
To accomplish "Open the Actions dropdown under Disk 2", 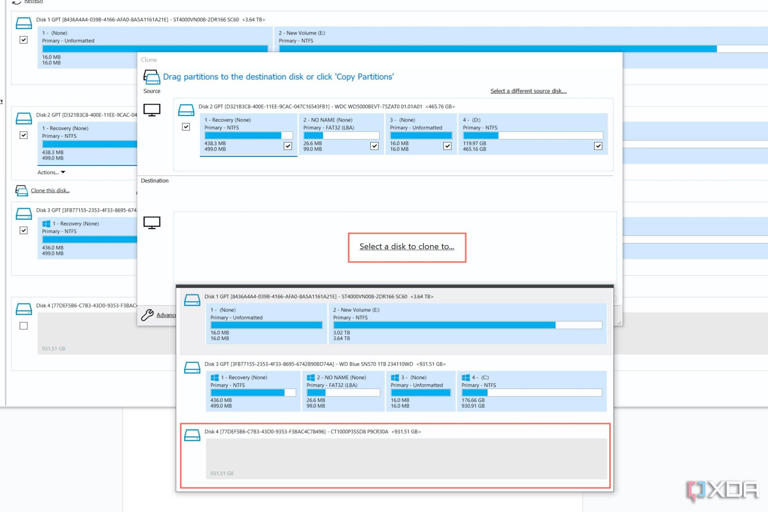I will pyautogui.click(x=51, y=172).
